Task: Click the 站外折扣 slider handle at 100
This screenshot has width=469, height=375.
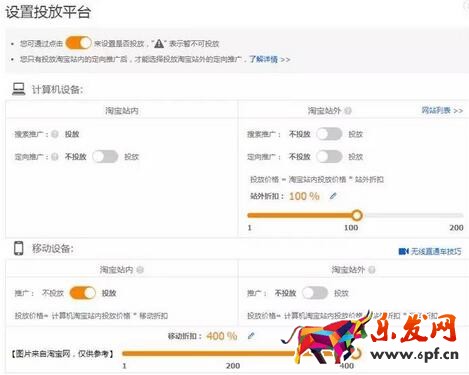Action: 357,215
